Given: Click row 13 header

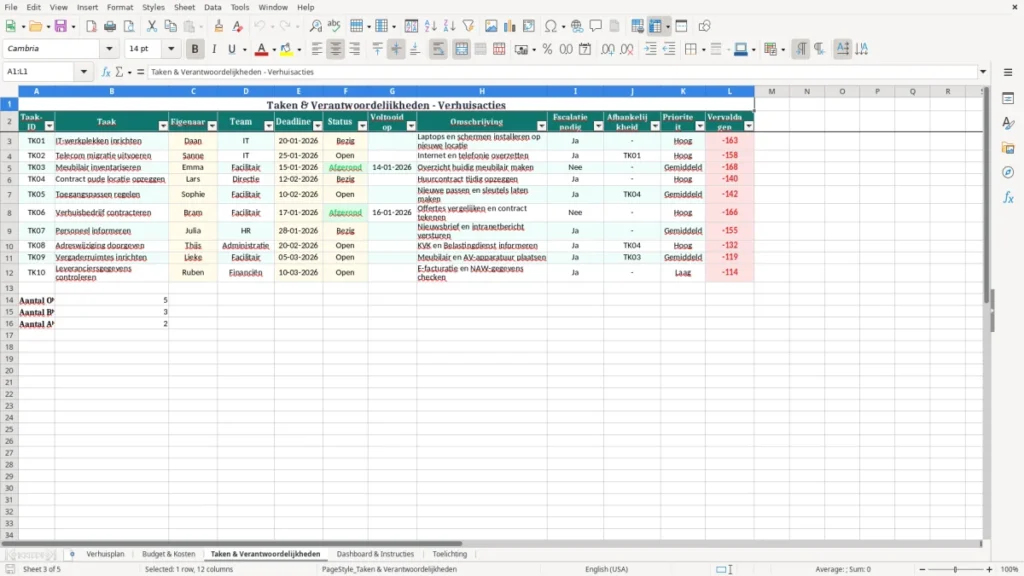Looking at the screenshot, I should (x=9, y=288).
